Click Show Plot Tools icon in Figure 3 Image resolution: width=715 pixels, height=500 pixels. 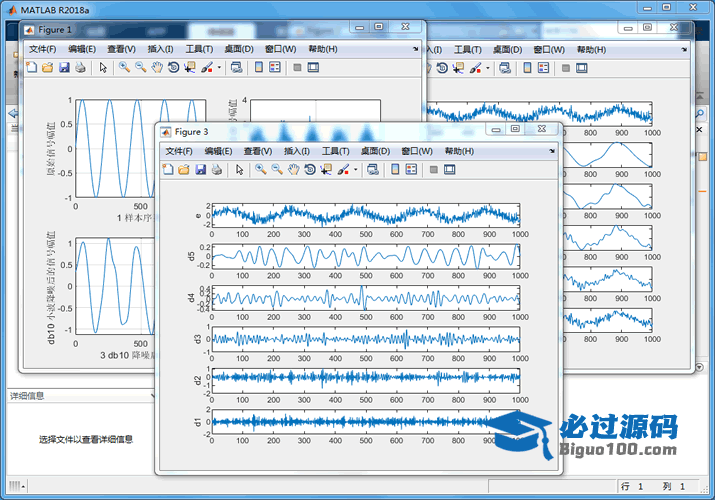(x=449, y=170)
